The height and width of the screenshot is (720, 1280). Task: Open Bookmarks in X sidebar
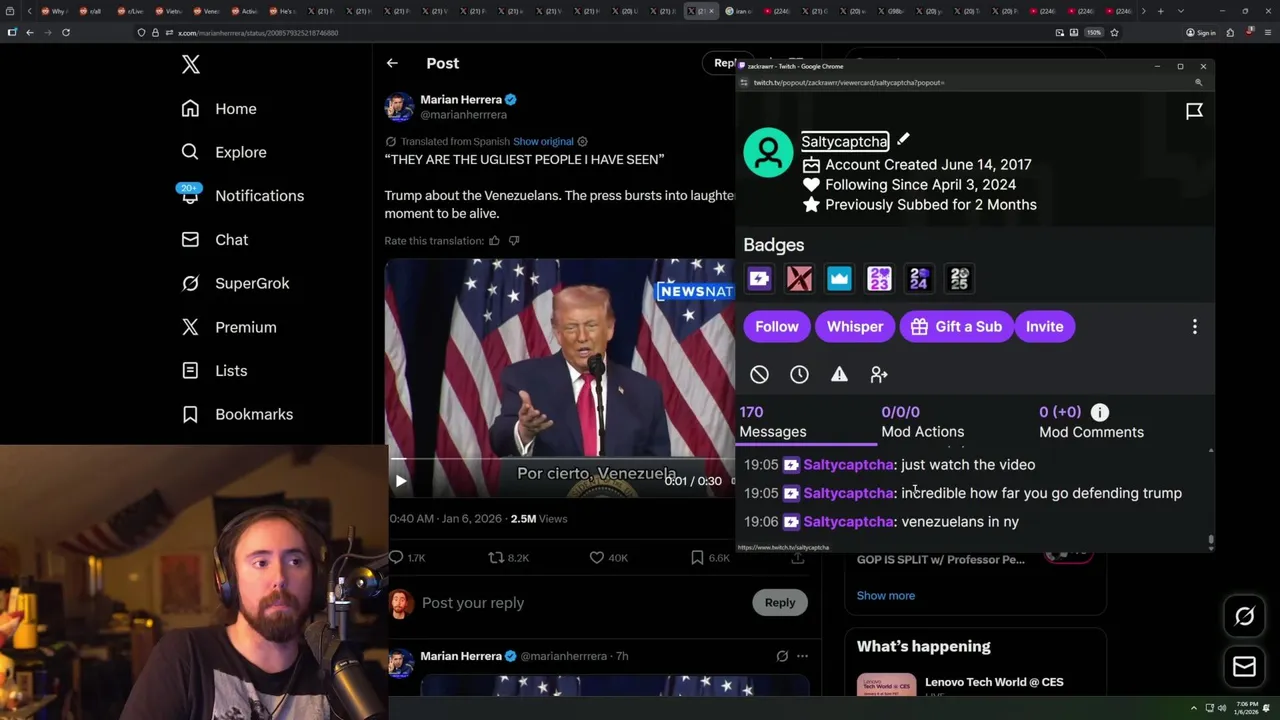(237, 414)
